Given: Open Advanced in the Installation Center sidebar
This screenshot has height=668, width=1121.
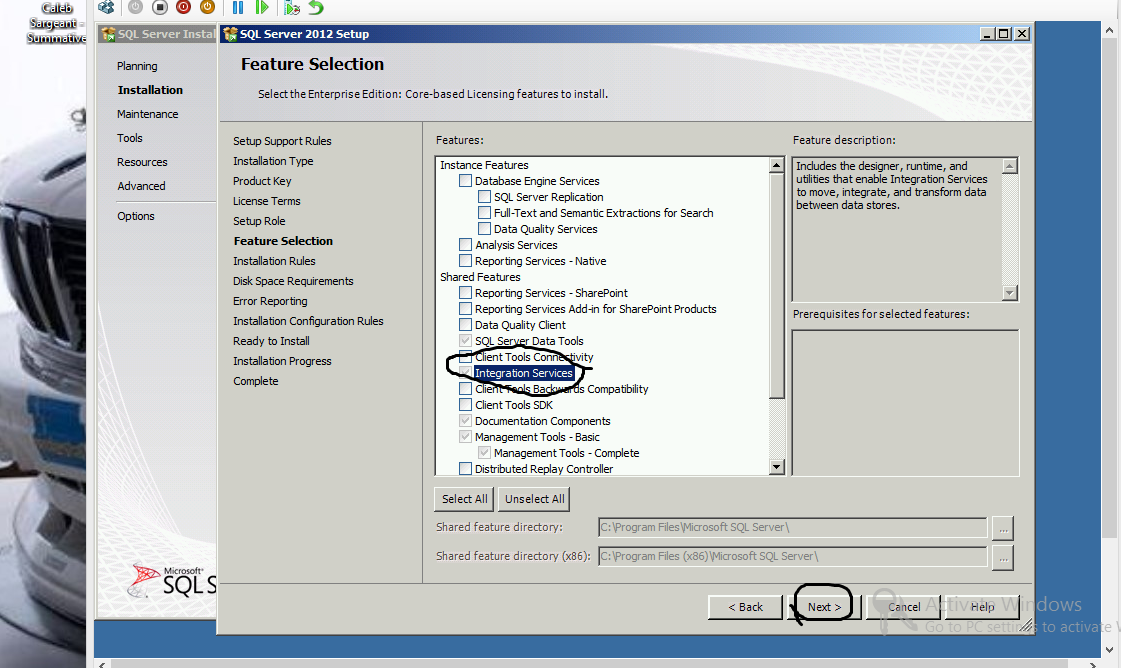Looking at the screenshot, I should click(142, 186).
